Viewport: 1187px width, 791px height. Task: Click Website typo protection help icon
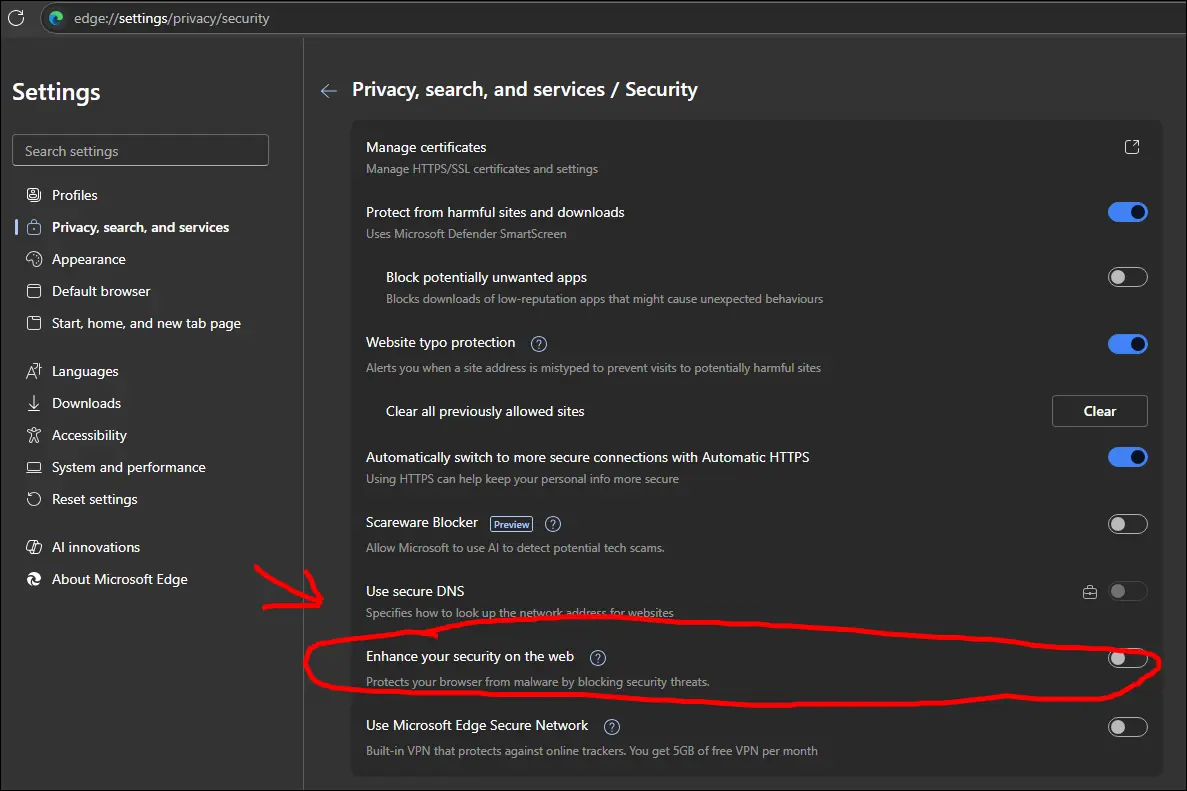(539, 344)
